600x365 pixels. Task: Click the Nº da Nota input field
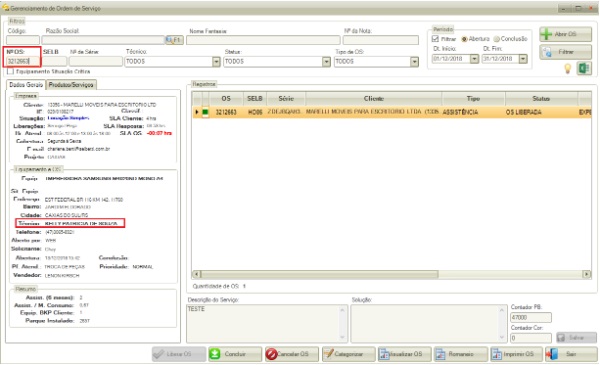click(x=381, y=40)
